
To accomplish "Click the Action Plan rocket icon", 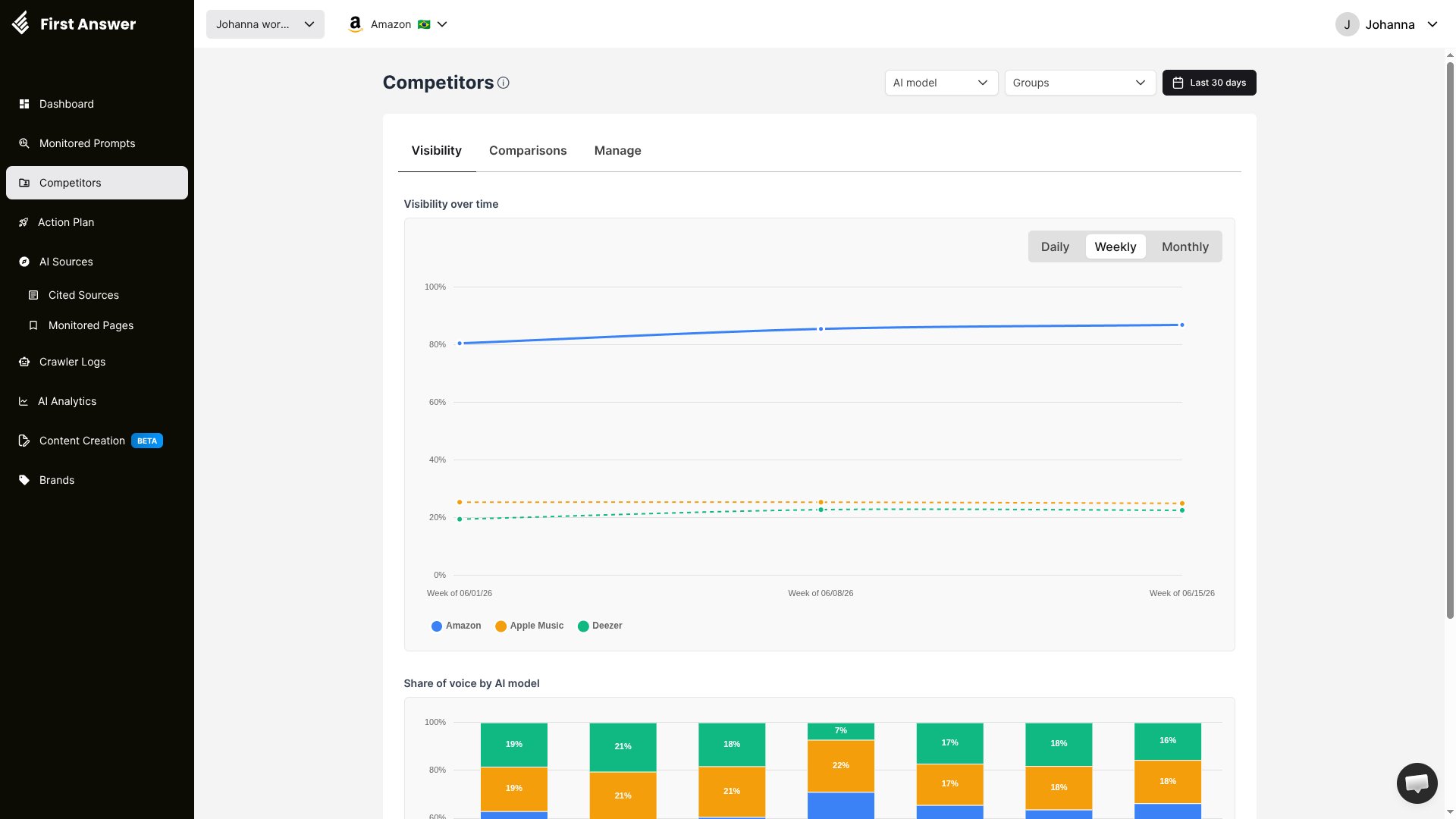I will (x=24, y=222).
